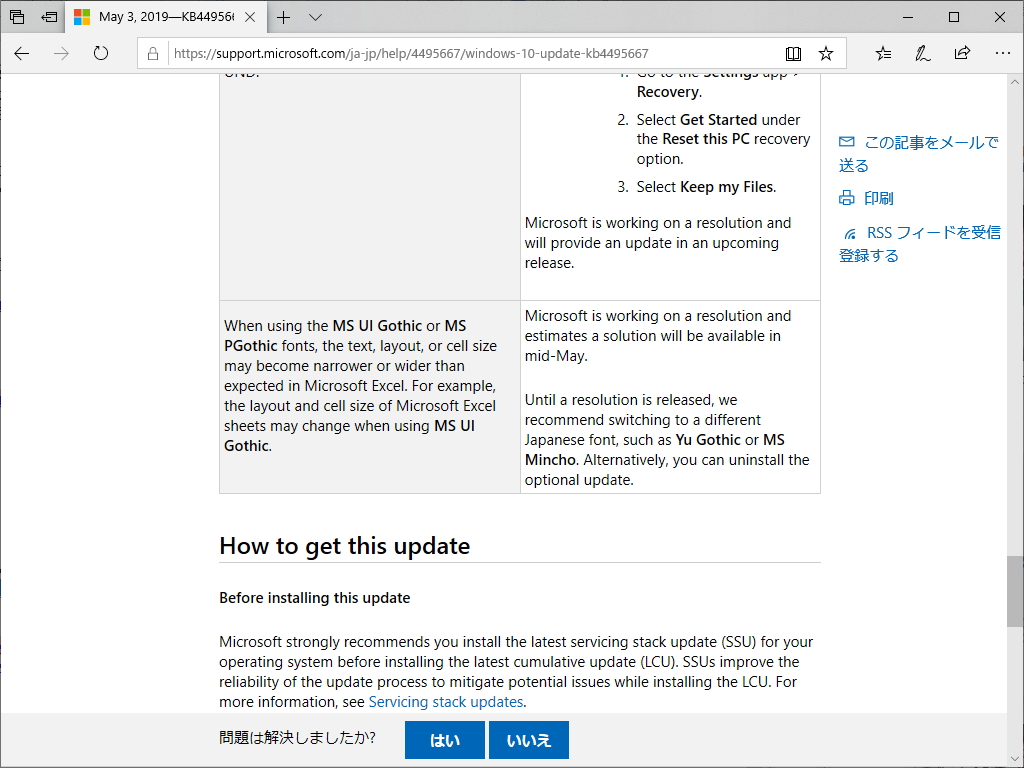
Task: Click the いいえ button
Action: (529, 740)
